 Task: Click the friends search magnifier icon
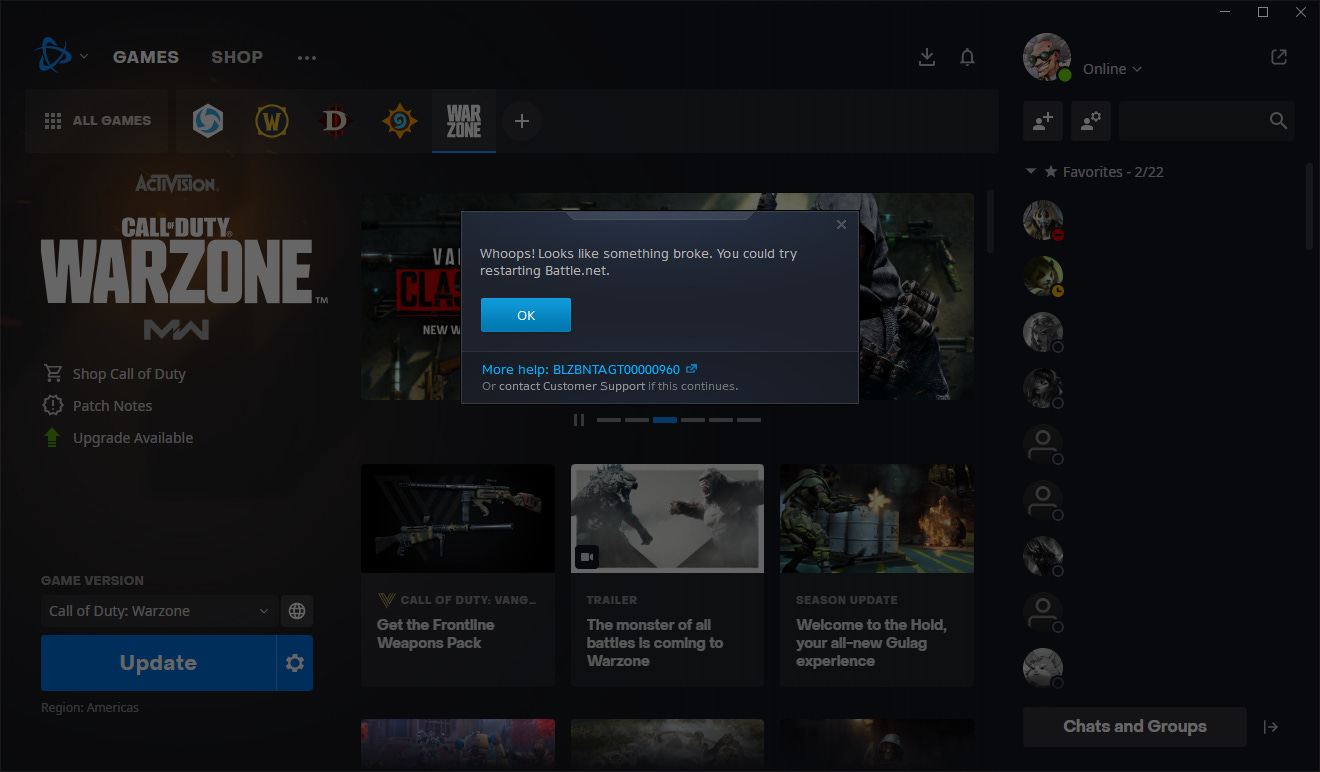1277,121
